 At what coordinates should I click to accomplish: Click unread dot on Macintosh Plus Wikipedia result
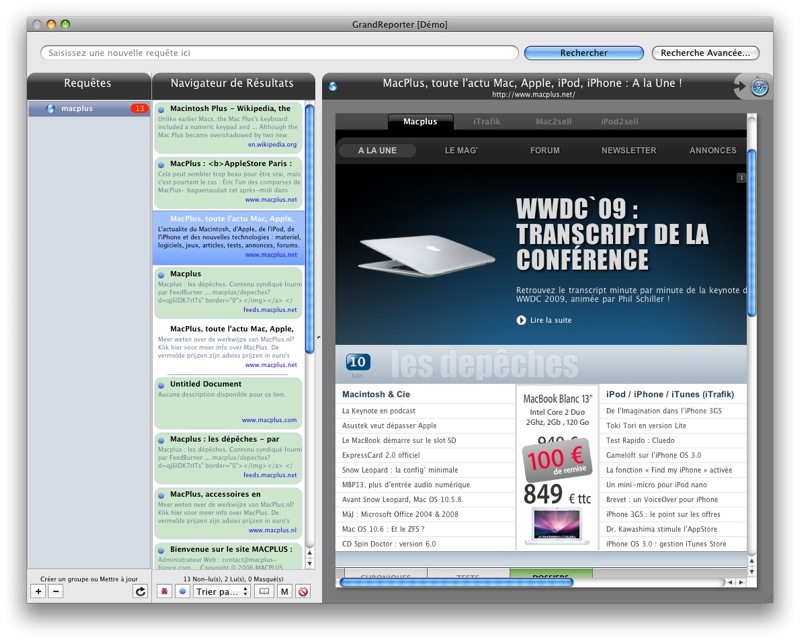point(161,109)
